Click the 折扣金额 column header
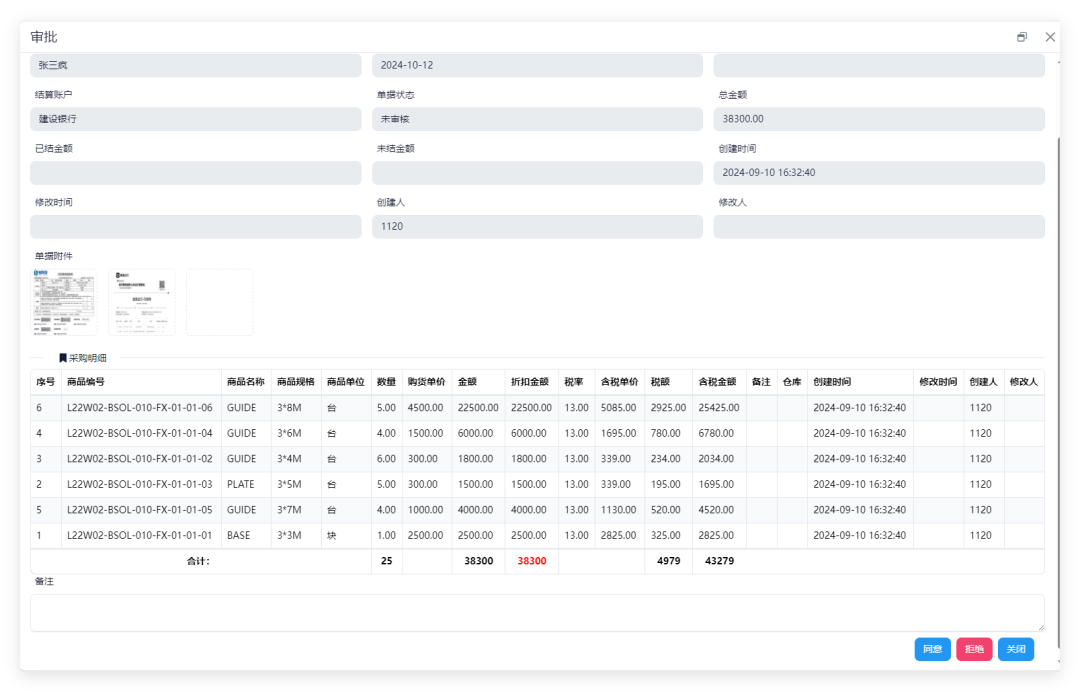The image size is (1080, 692). pyautogui.click(x=530, y=381)
